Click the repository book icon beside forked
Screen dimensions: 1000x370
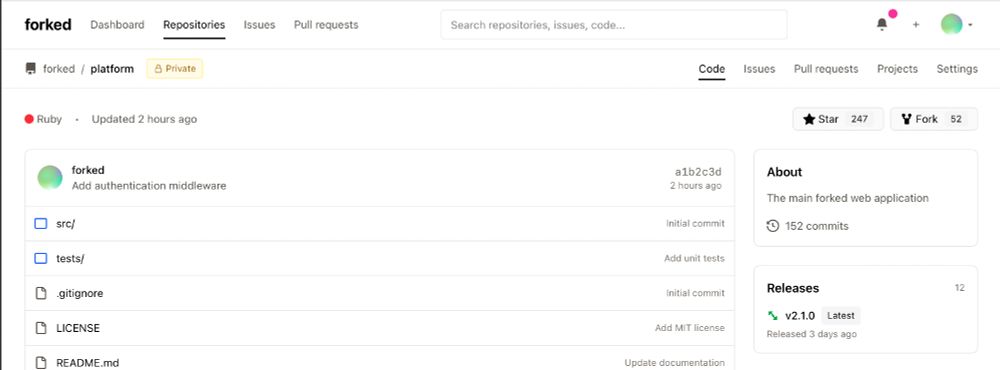click(x=31, y=69)
